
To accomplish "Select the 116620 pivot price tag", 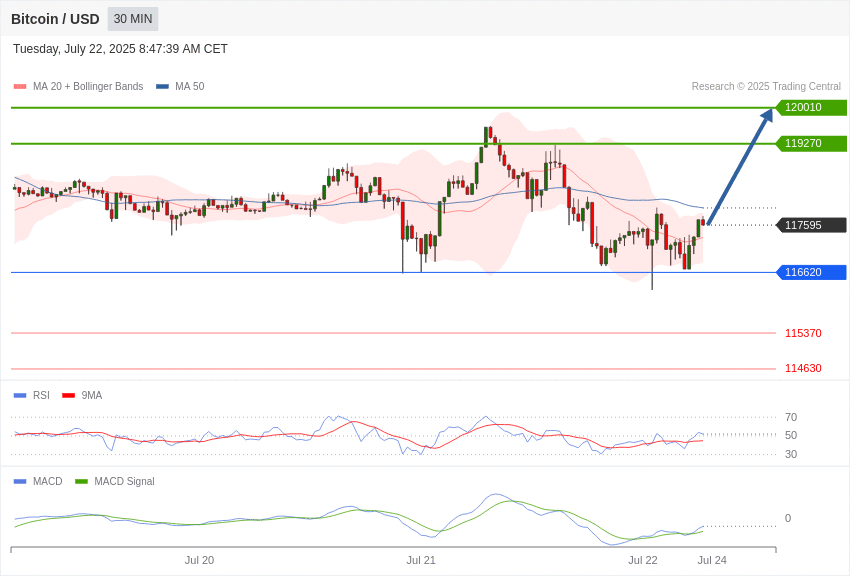I will (x=812, y=272).
